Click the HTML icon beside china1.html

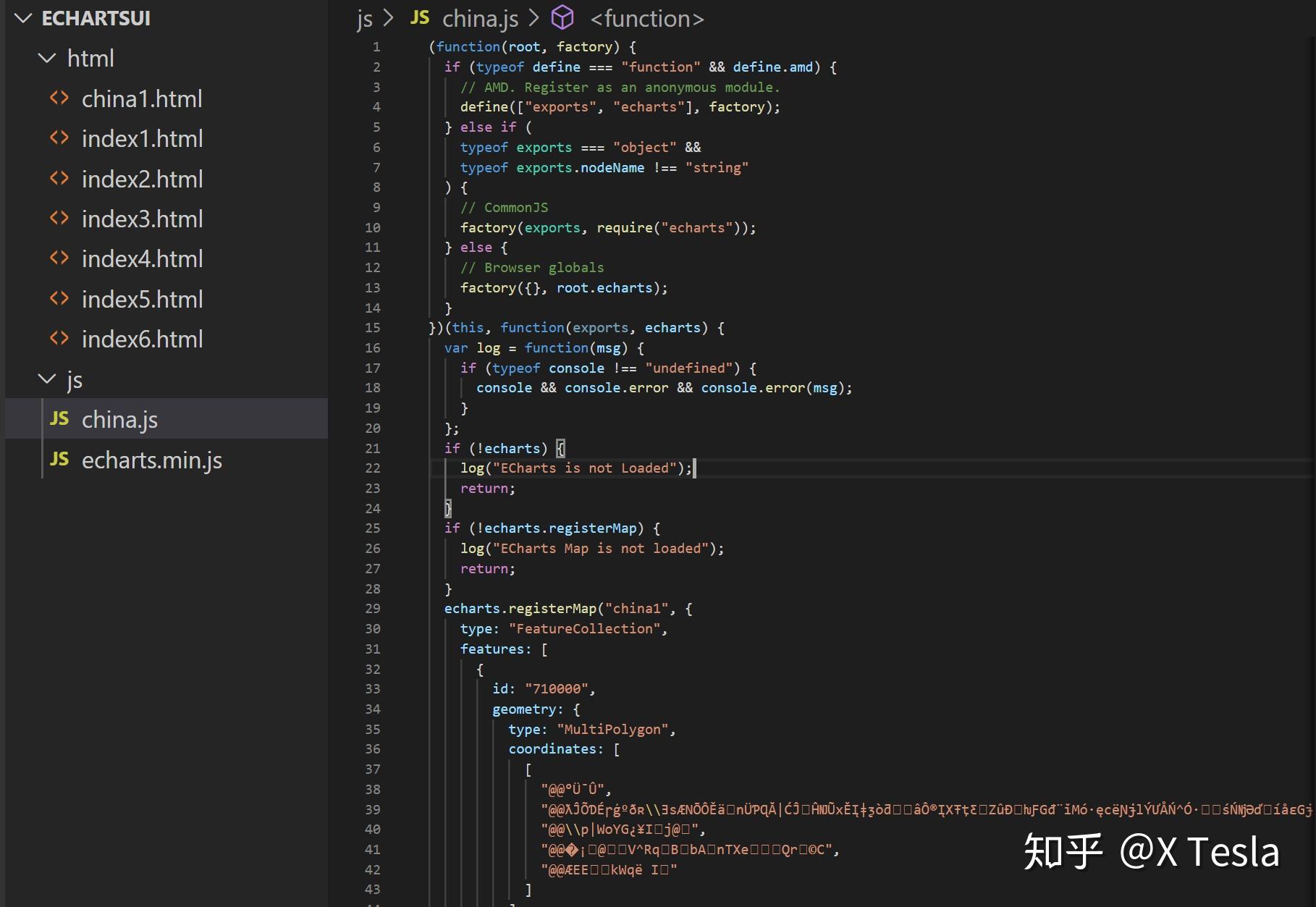click(60, 98)
